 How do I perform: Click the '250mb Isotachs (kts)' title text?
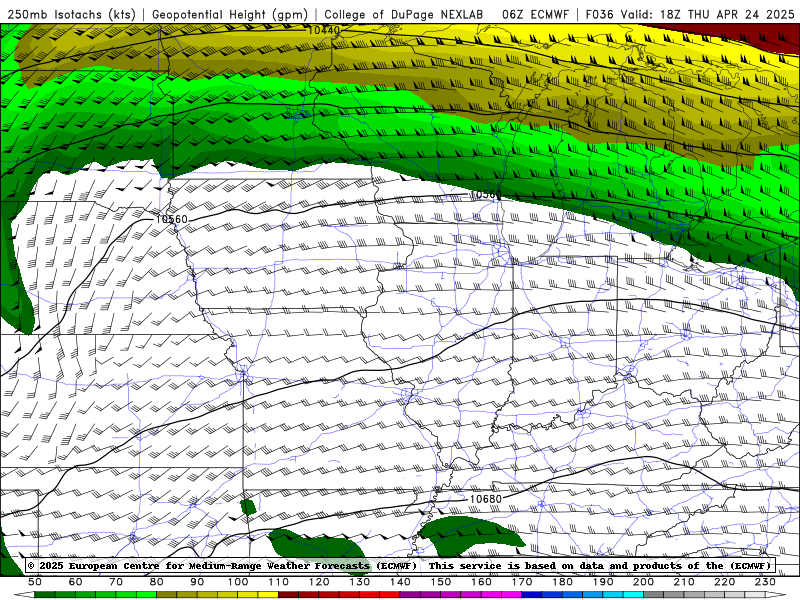(71, 14)
